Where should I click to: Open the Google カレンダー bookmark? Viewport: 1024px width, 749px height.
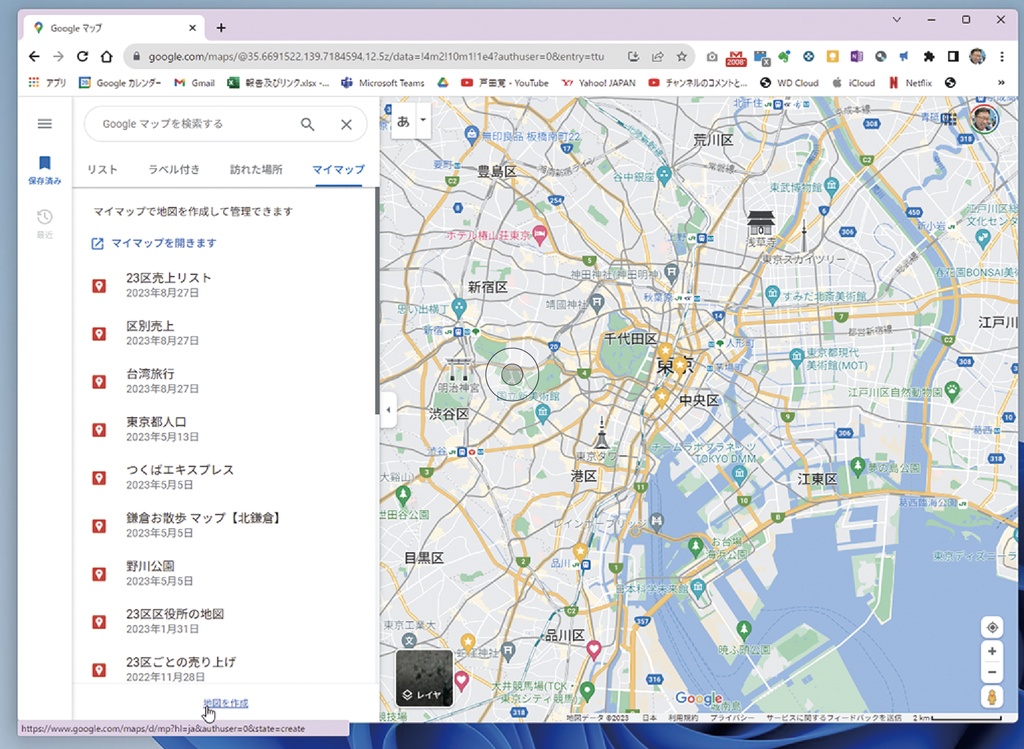click(x=120, y=83)
